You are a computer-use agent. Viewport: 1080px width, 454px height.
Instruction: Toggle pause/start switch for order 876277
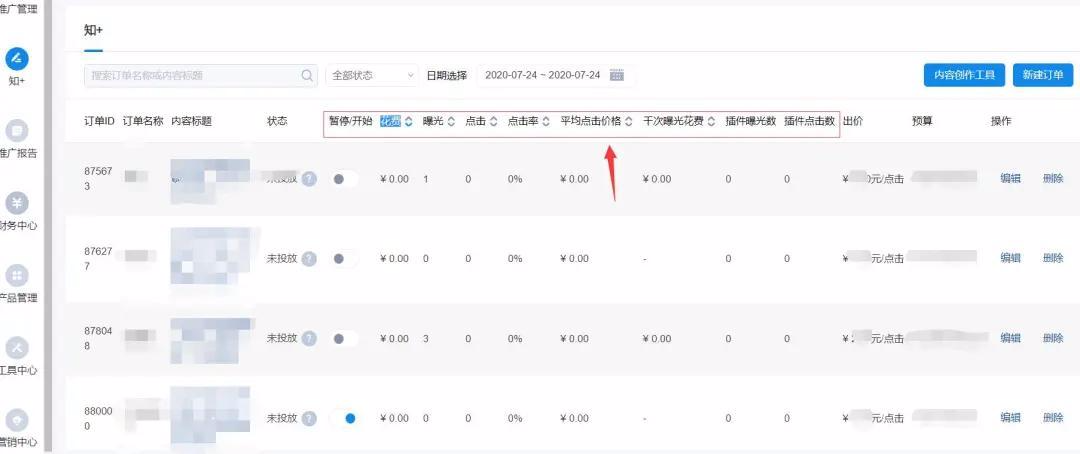[x=344, y=259]
